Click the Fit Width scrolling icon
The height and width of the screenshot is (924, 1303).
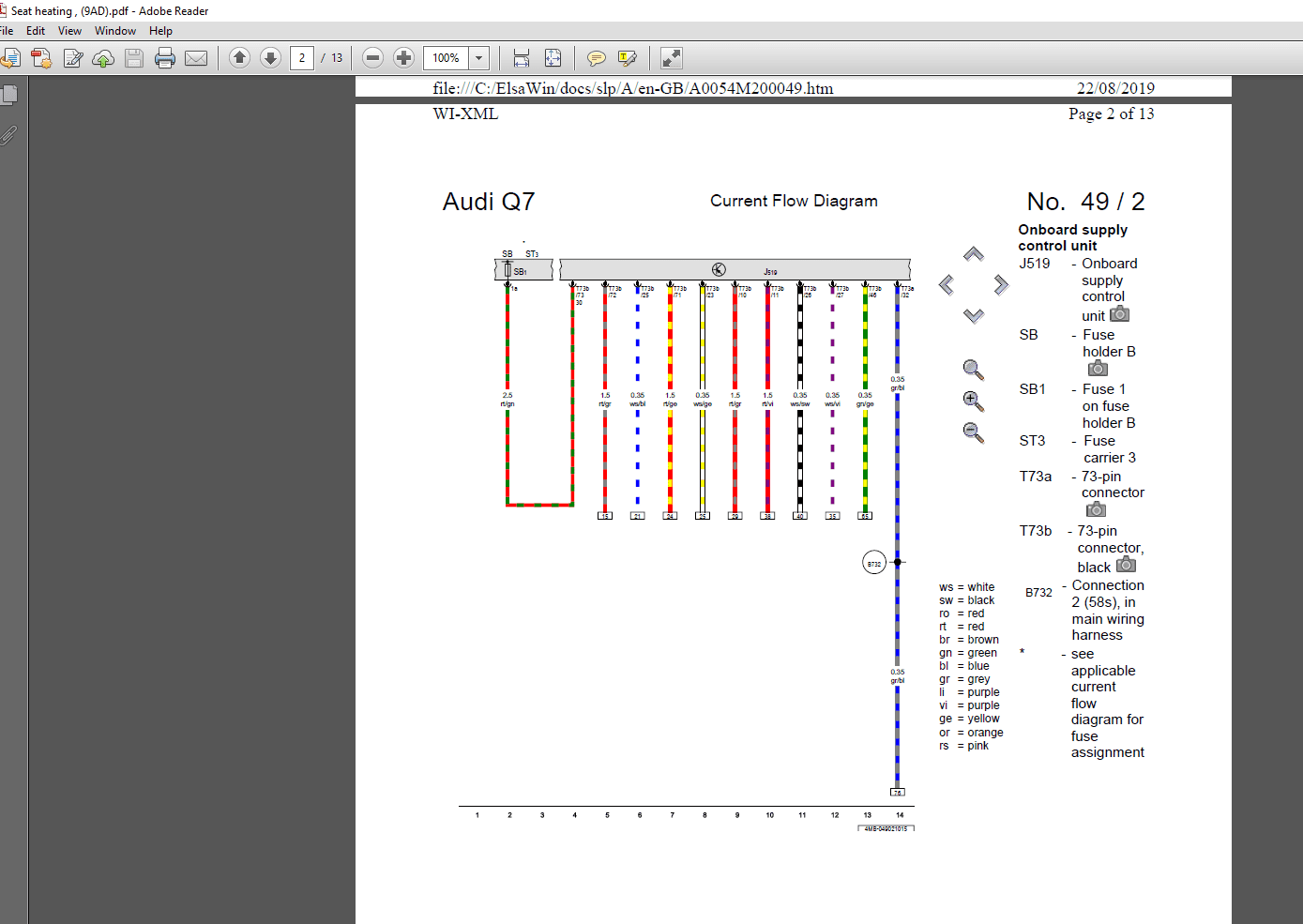[x=522, y=58]
